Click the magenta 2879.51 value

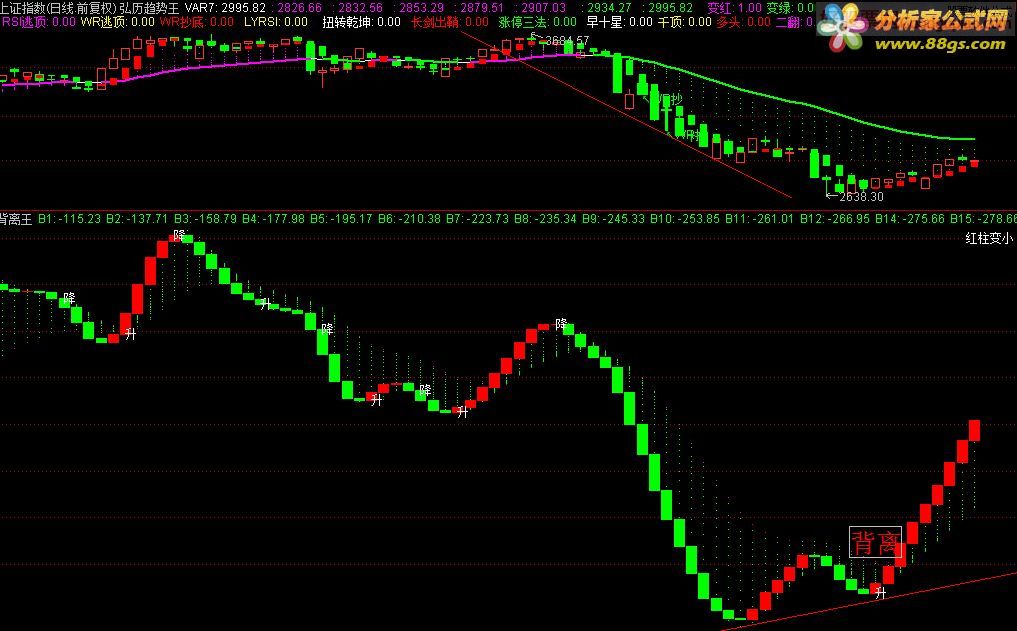pos(482,8)
